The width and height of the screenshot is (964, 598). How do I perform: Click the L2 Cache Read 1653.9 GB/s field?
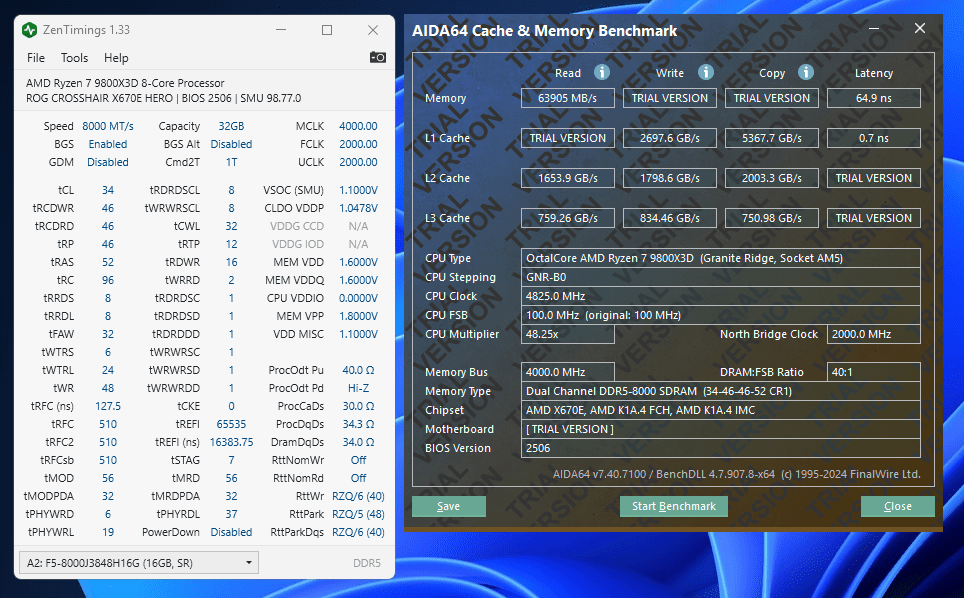pos(567,178)
